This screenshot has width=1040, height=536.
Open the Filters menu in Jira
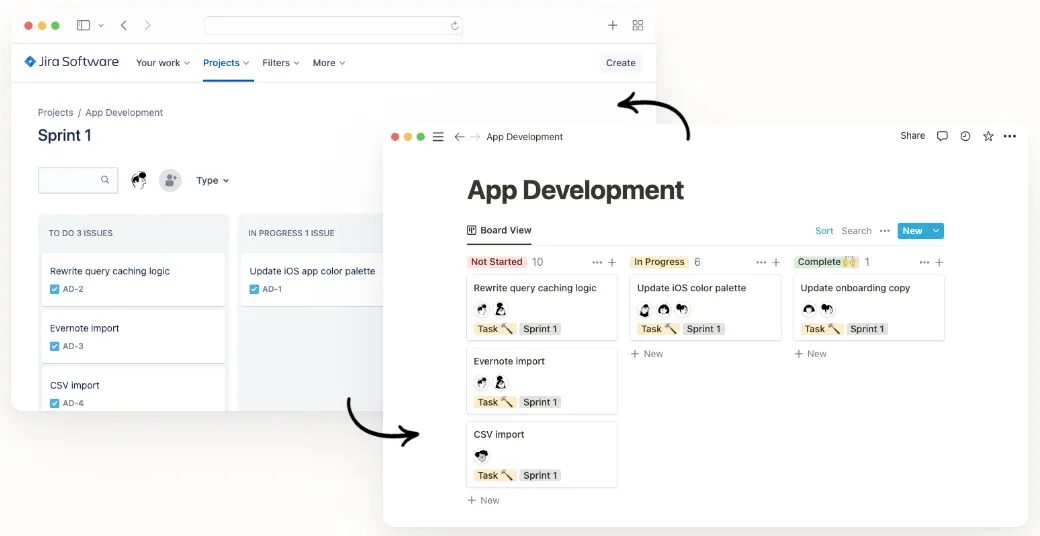(x=281, y=62)
